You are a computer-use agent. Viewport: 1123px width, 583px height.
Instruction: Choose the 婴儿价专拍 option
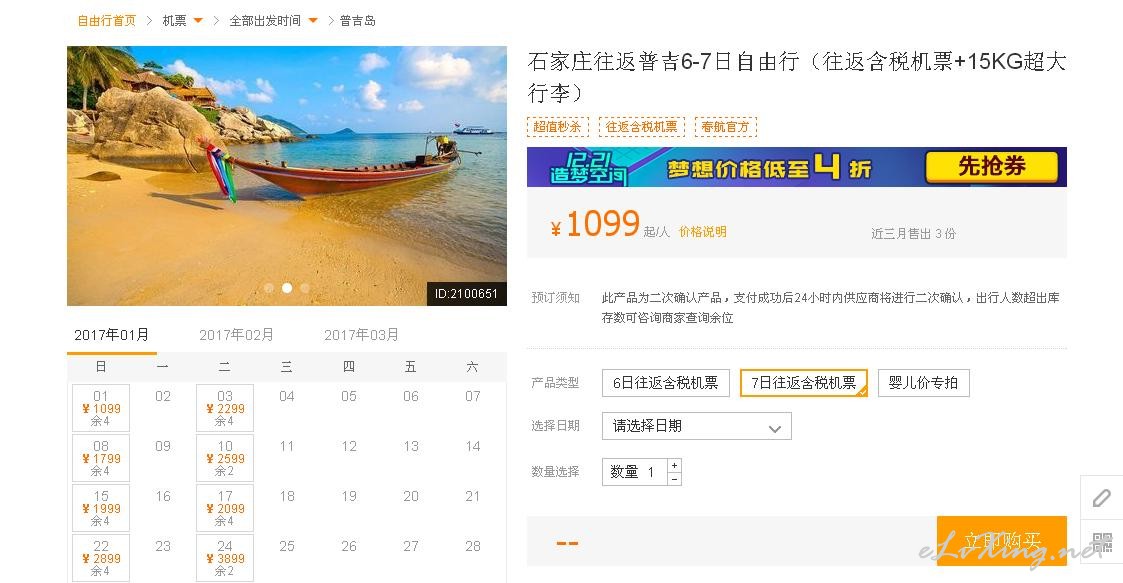(923, 382)
